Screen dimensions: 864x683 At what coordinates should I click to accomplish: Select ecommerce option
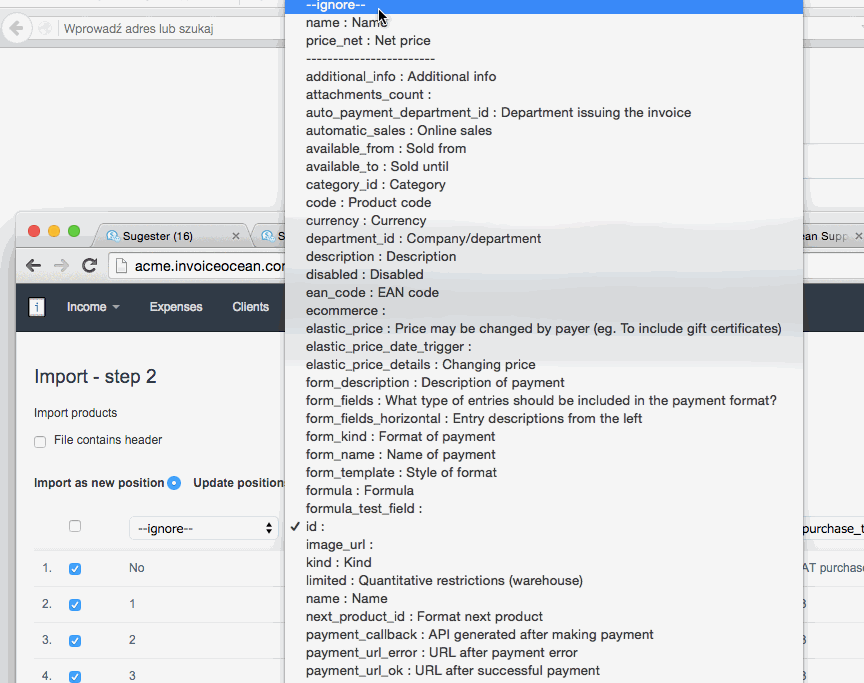point(544,311)
